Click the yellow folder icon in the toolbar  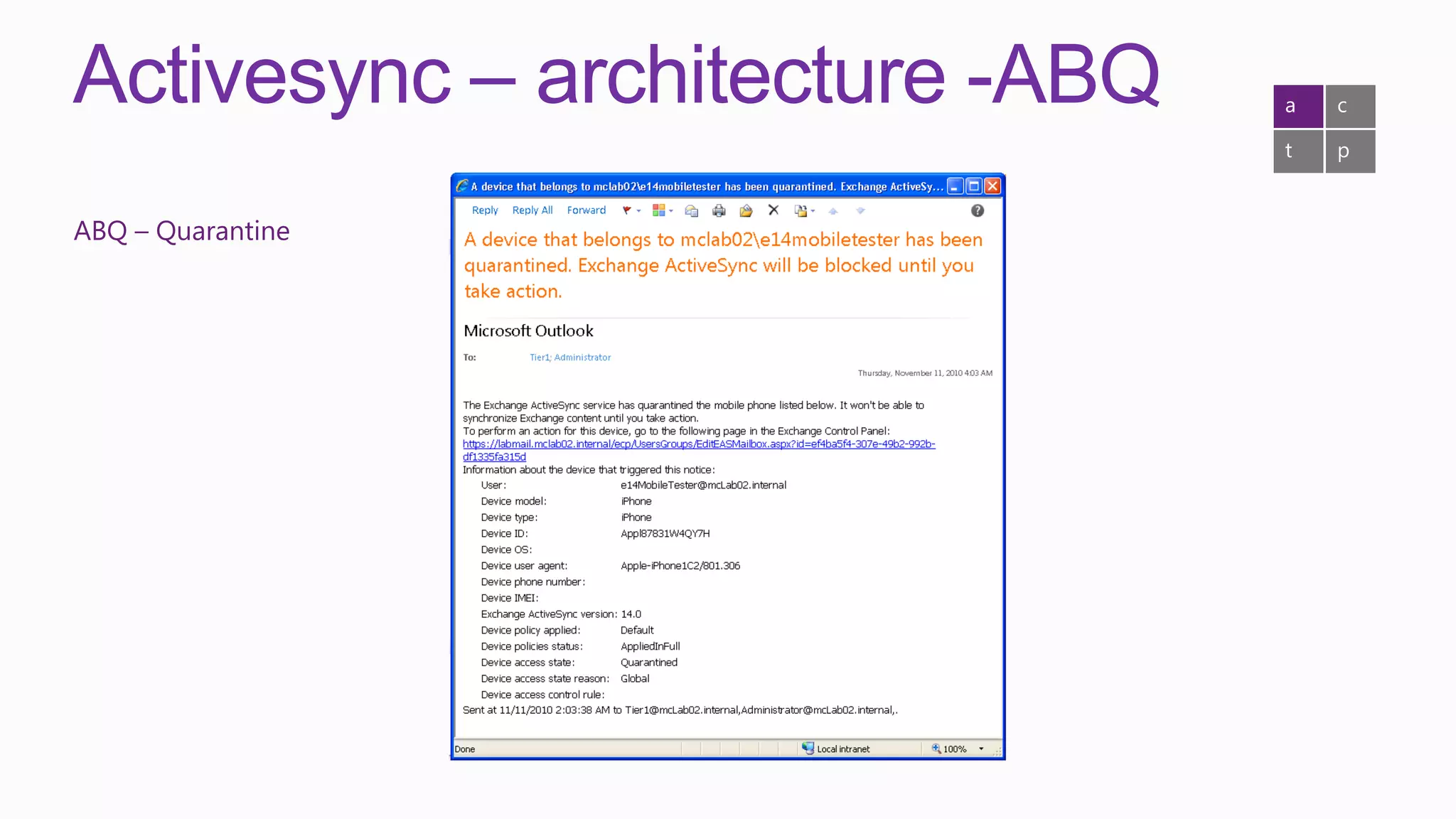(746, 210)
